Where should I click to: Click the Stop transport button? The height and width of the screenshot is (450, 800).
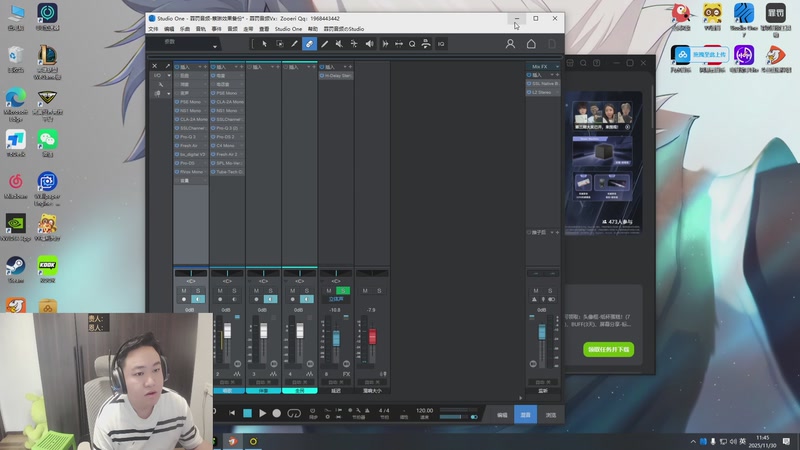click(x=247, y=413)
